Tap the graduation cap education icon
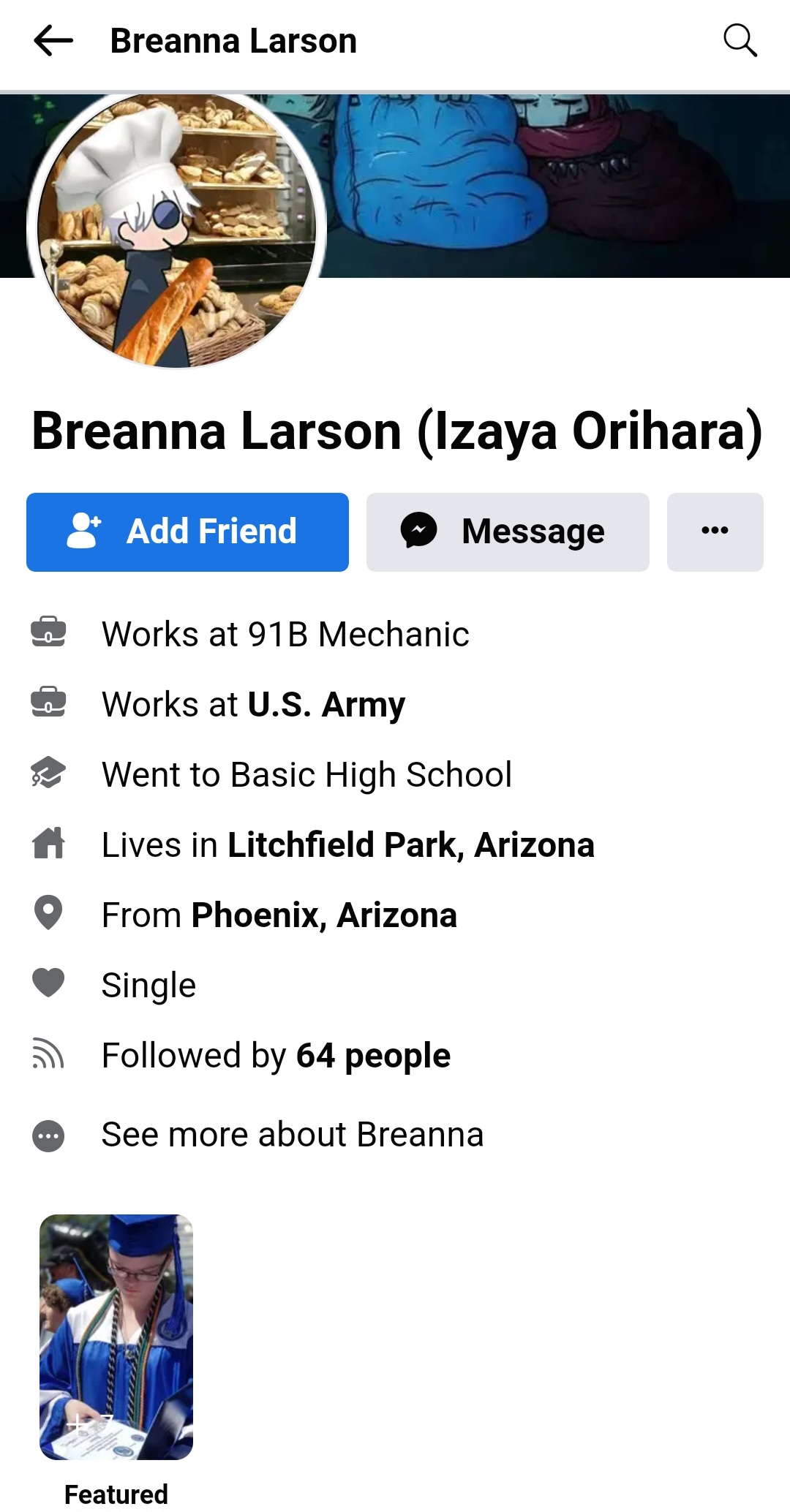 (48, 774)
